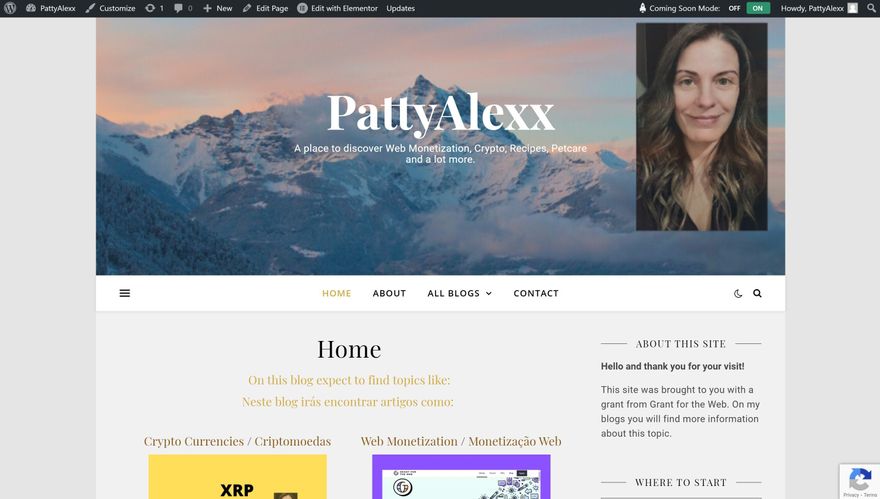This screenshot has width=880, height=499.
Task: Toggle dark mode with moon icon
Action: click(738, 293)
